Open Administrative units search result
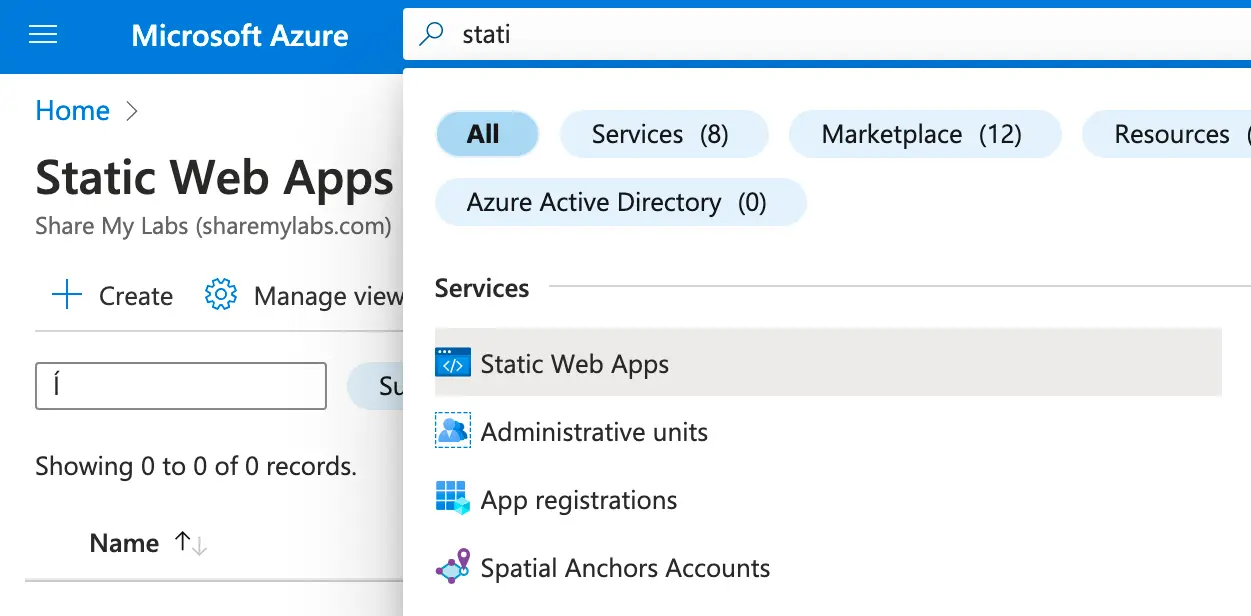This screenshot has height=616, width=1251. tap(594, 432)
